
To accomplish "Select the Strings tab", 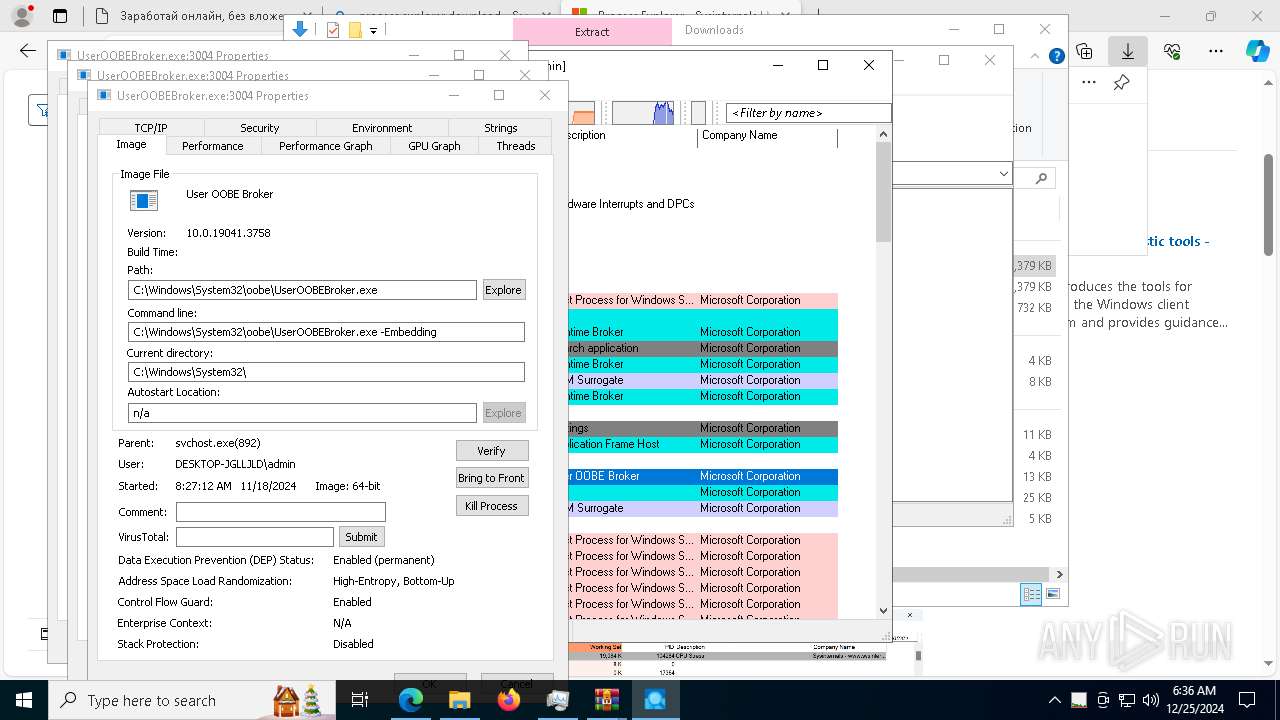I will 500,128.
